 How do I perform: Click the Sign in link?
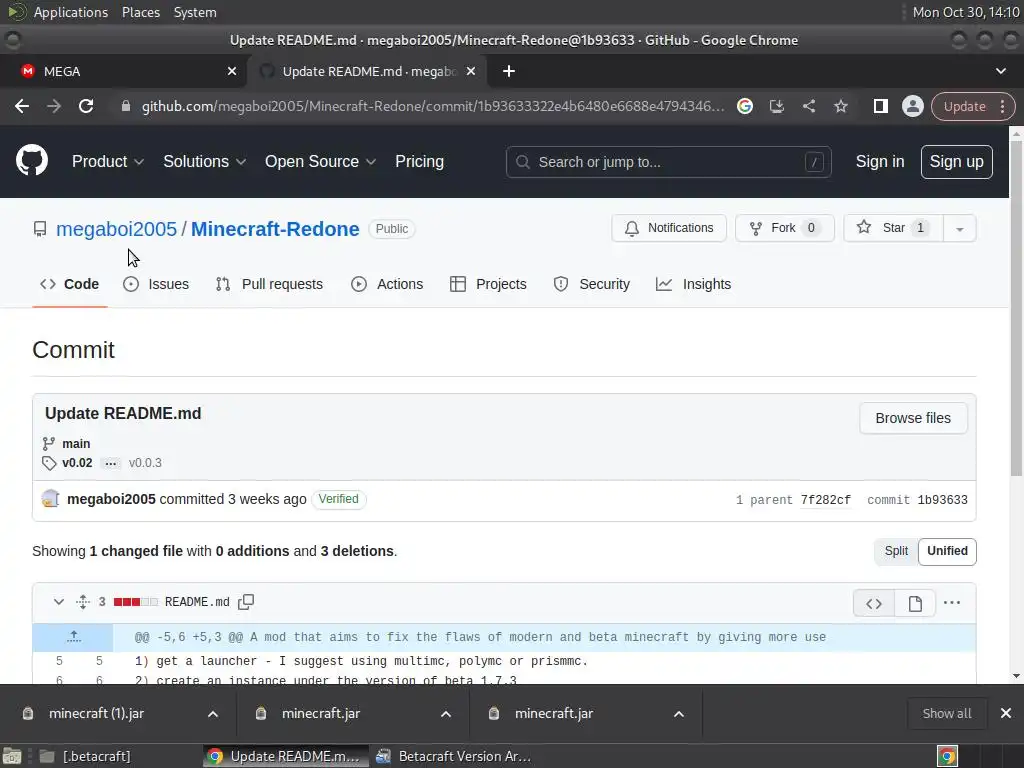coord(880,161)
